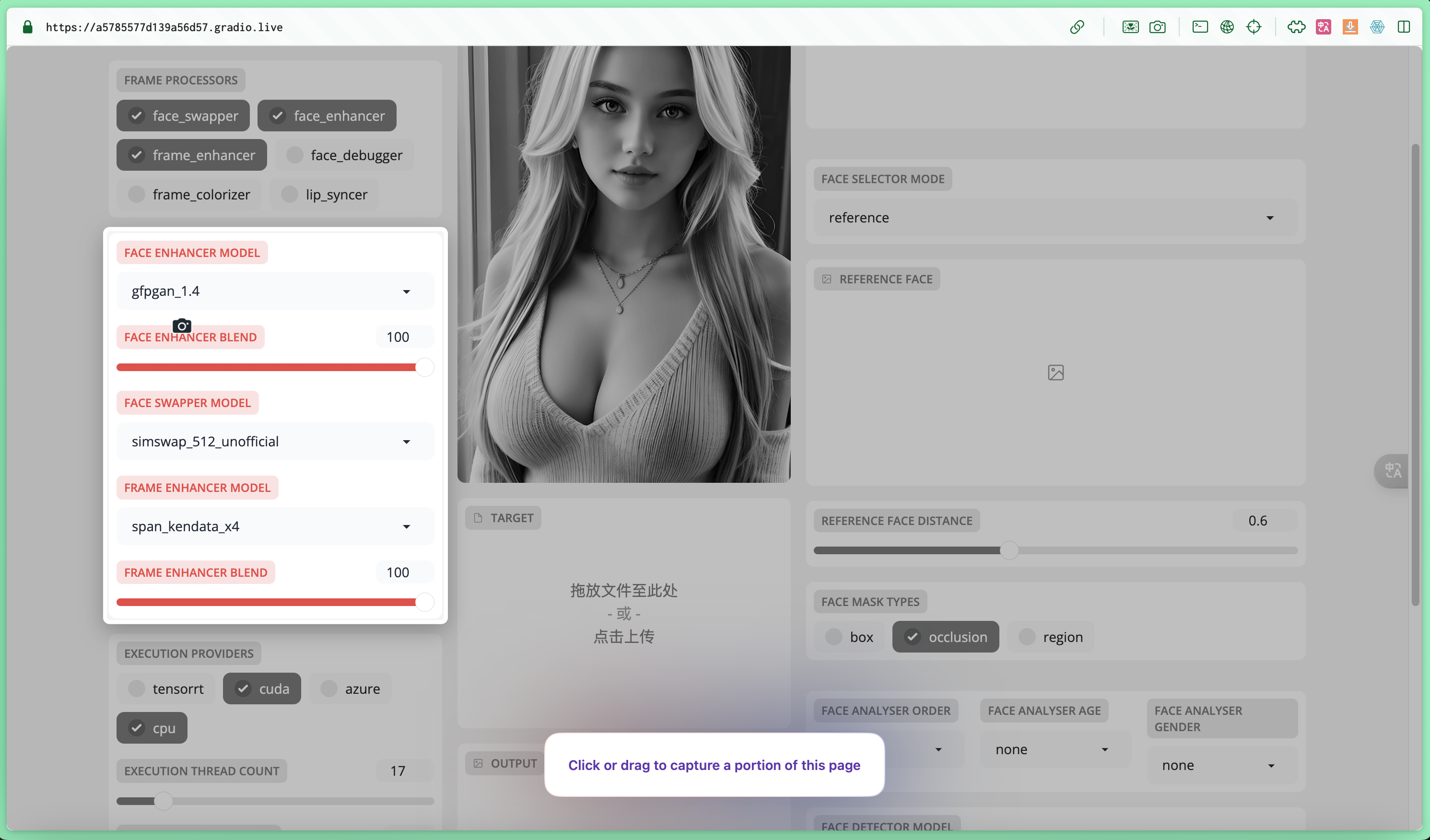The image size is (1430, 840).
Task: Enable the tensorrt execution provider
Action: coord(166,688)
